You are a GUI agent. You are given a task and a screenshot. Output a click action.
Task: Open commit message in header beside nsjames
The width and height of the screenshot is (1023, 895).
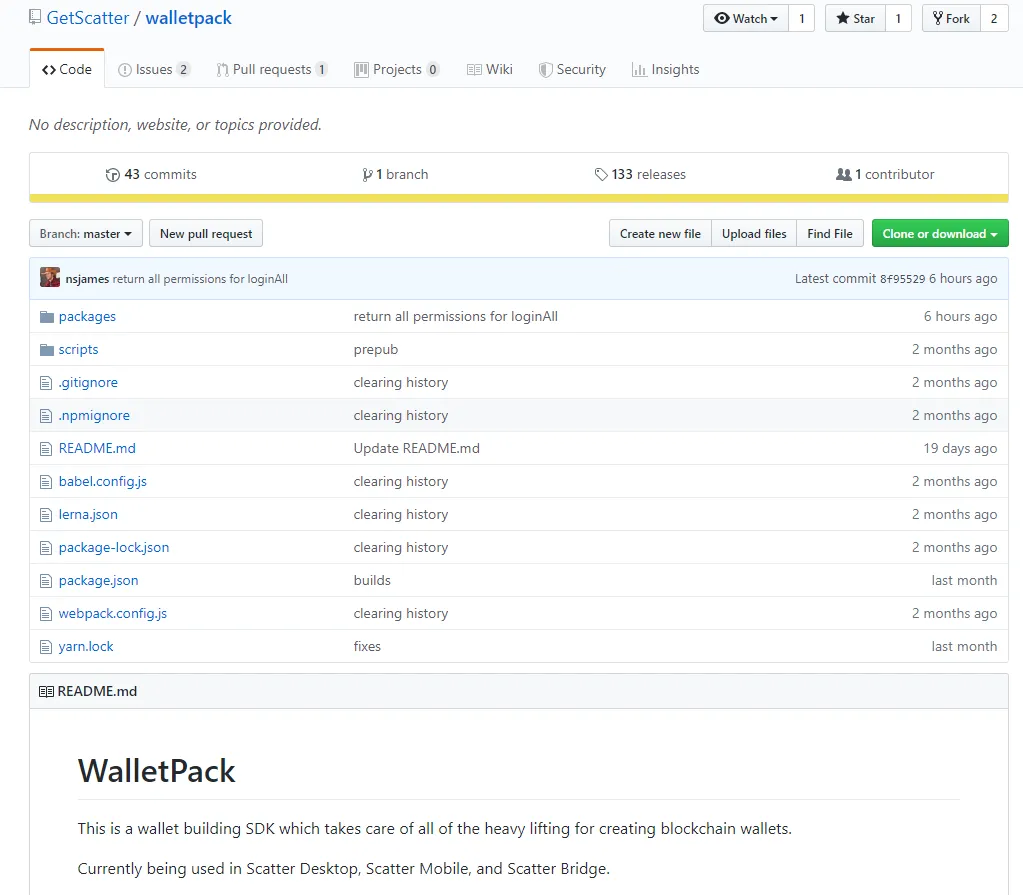(x=200, y=279)
